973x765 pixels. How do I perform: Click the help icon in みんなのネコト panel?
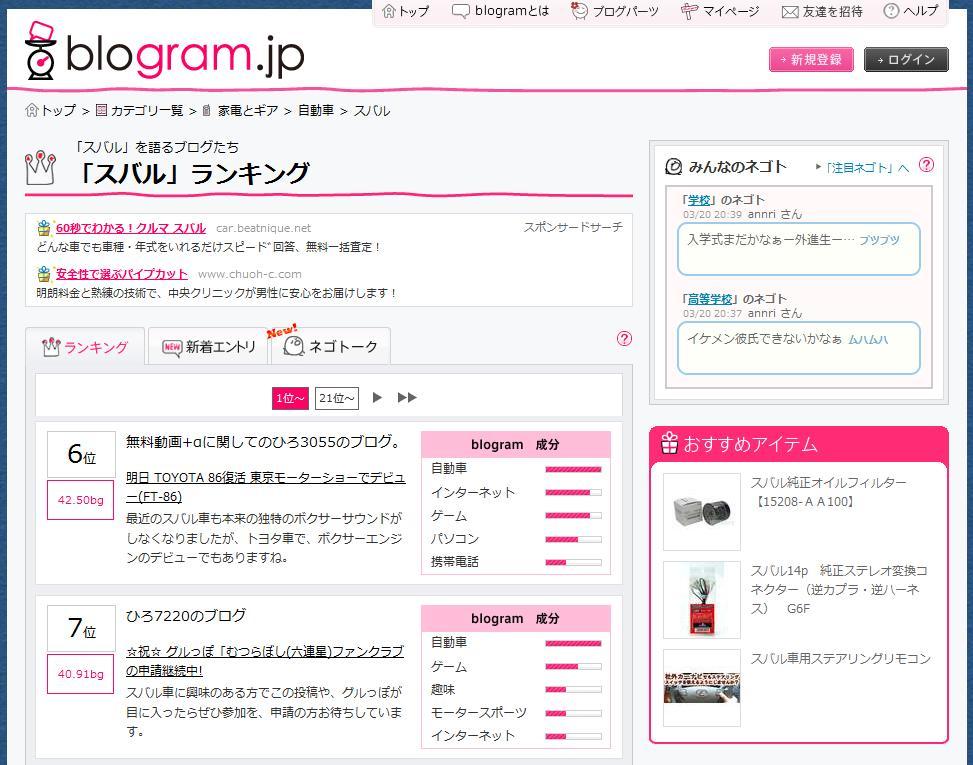(x=926, y=166)
